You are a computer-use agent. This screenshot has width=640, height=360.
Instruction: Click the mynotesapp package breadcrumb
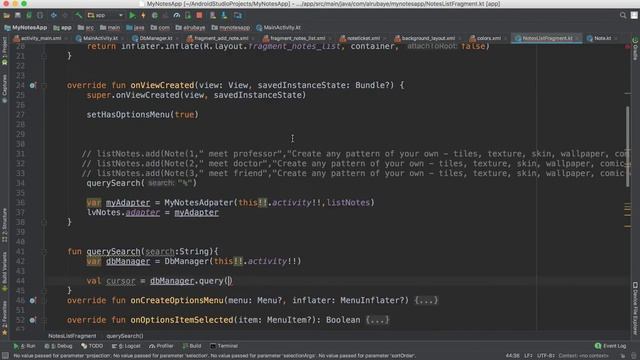[231, 28]
